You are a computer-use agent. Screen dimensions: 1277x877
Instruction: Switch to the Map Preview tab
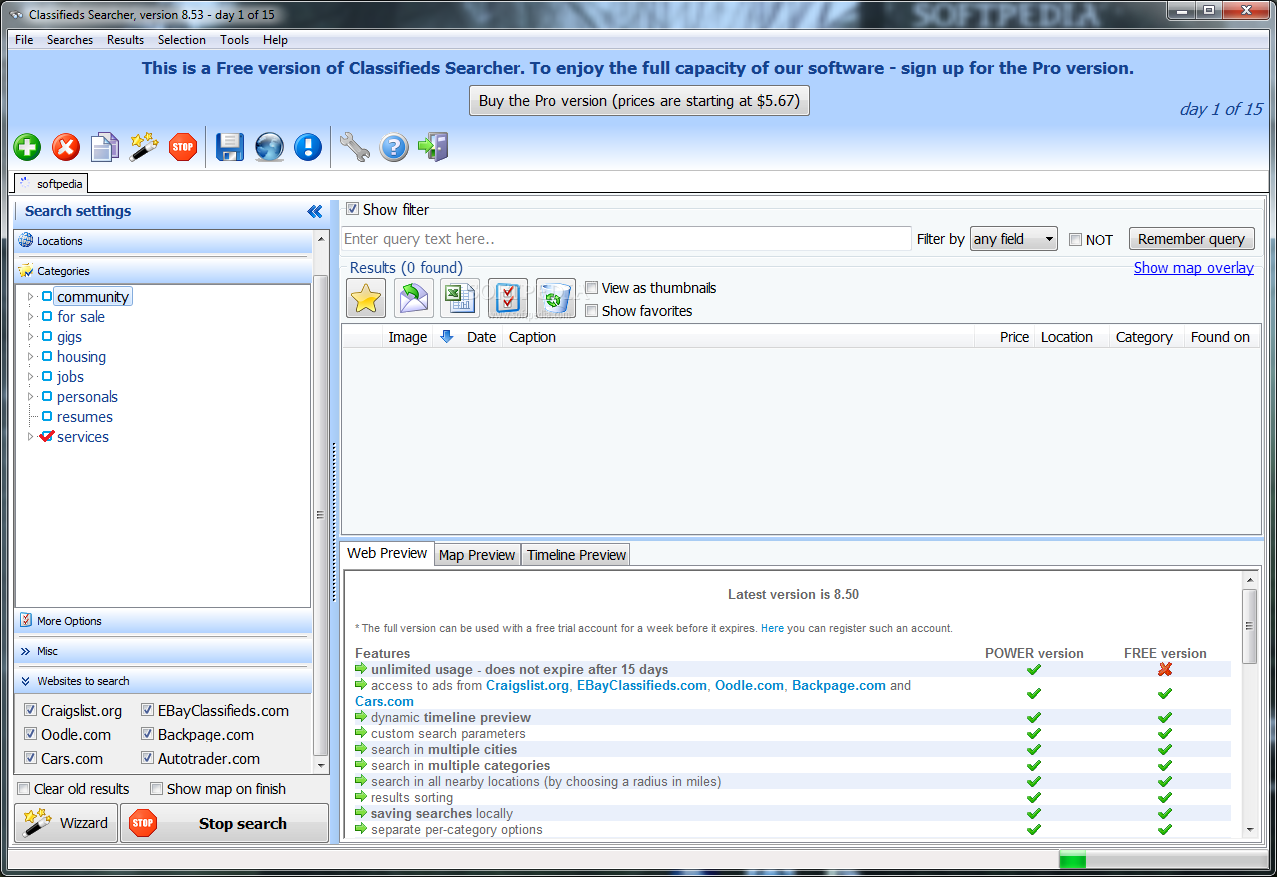click(x=477, y=555)
